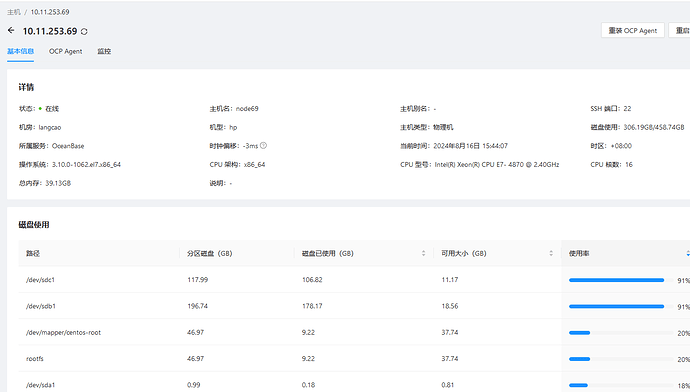Image resolution: width=690 pixels, height=392 pixels.
Task: Refresh host info with the circular arrow icon
Action: tap(84, 31)
